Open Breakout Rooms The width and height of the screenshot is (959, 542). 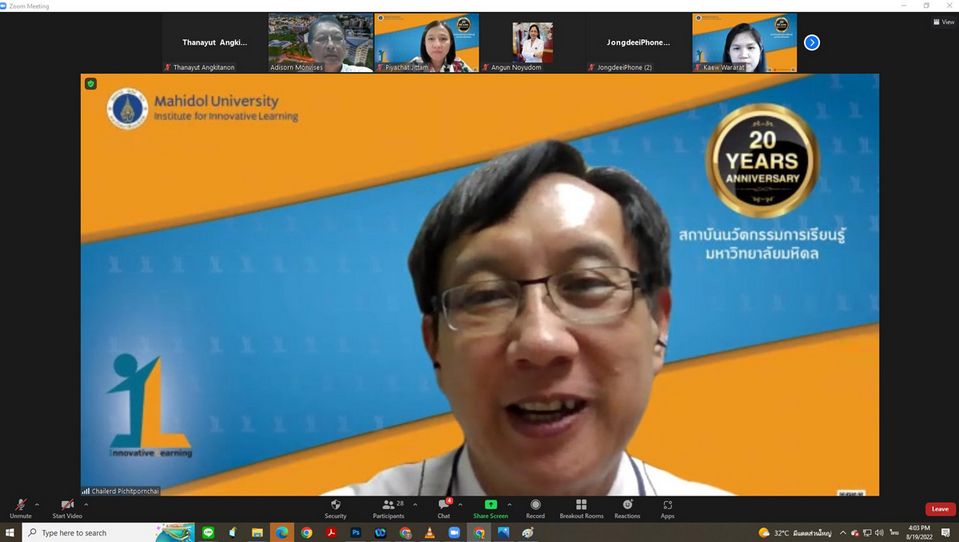[x=581, y=508]
